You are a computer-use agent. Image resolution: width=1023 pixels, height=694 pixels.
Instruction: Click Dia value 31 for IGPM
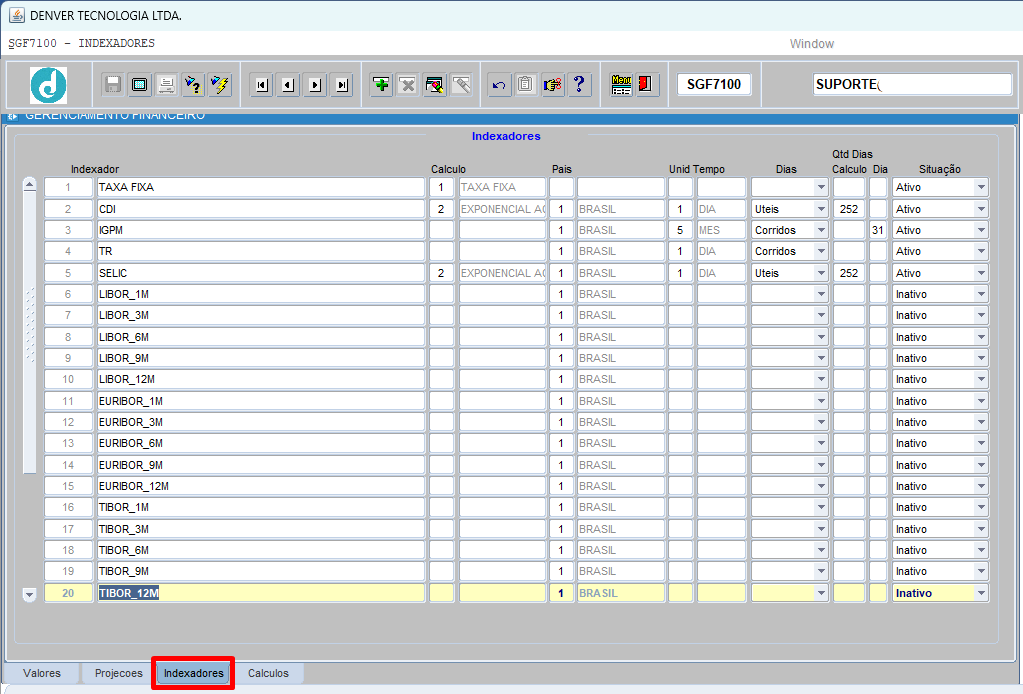[878, 230]
